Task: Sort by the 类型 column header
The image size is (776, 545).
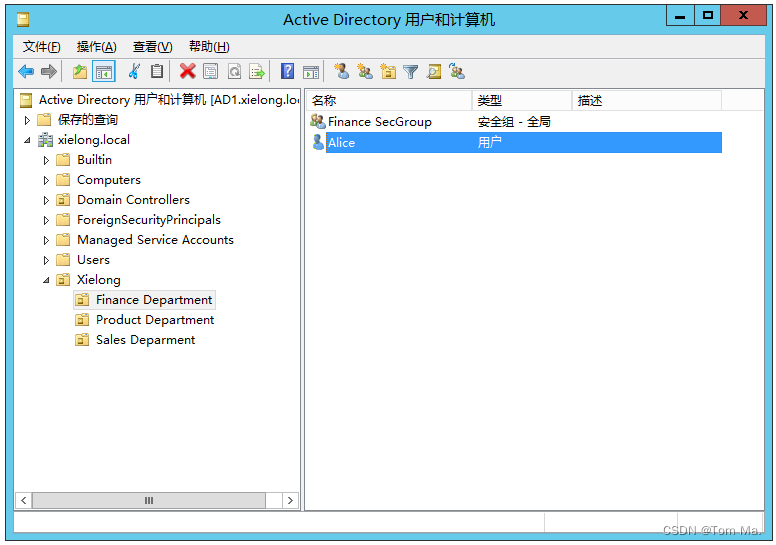Action: 522,100
